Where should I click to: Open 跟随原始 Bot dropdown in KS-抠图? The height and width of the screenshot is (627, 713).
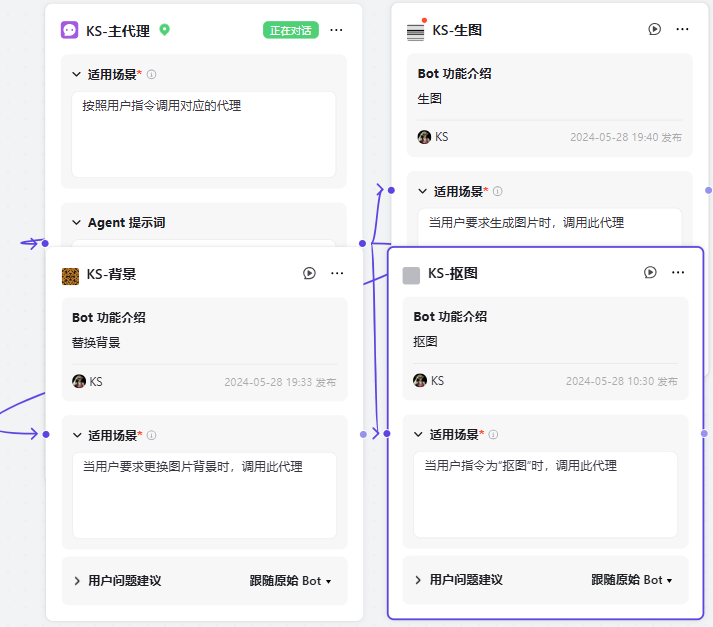631,579
